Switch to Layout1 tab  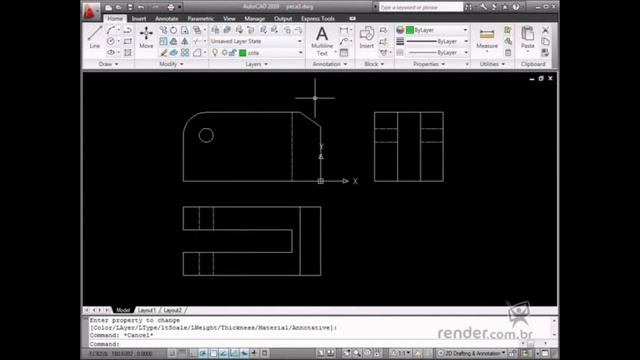[x=146, y=310]
